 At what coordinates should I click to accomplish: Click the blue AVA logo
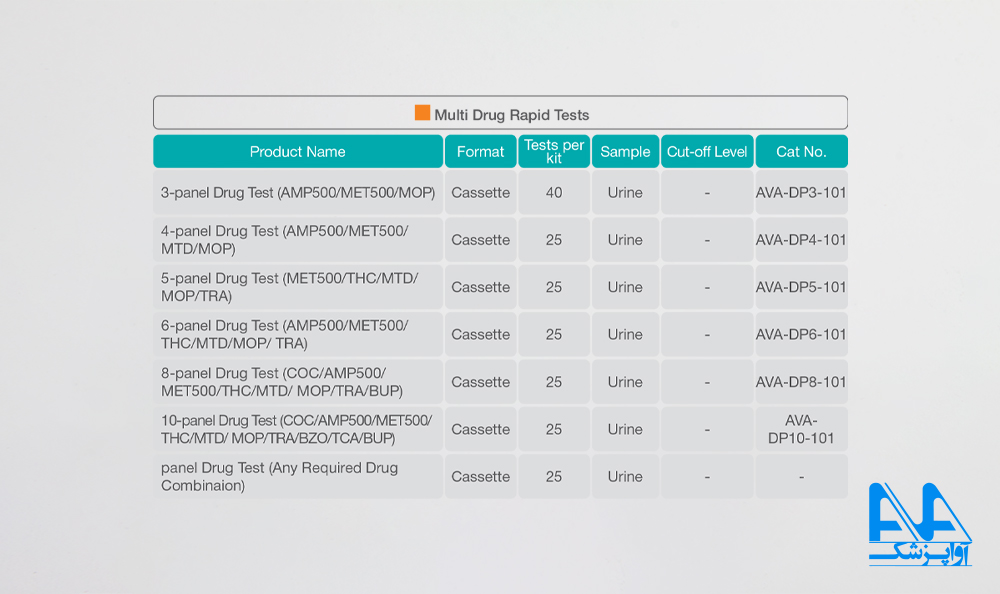point(920,524)
